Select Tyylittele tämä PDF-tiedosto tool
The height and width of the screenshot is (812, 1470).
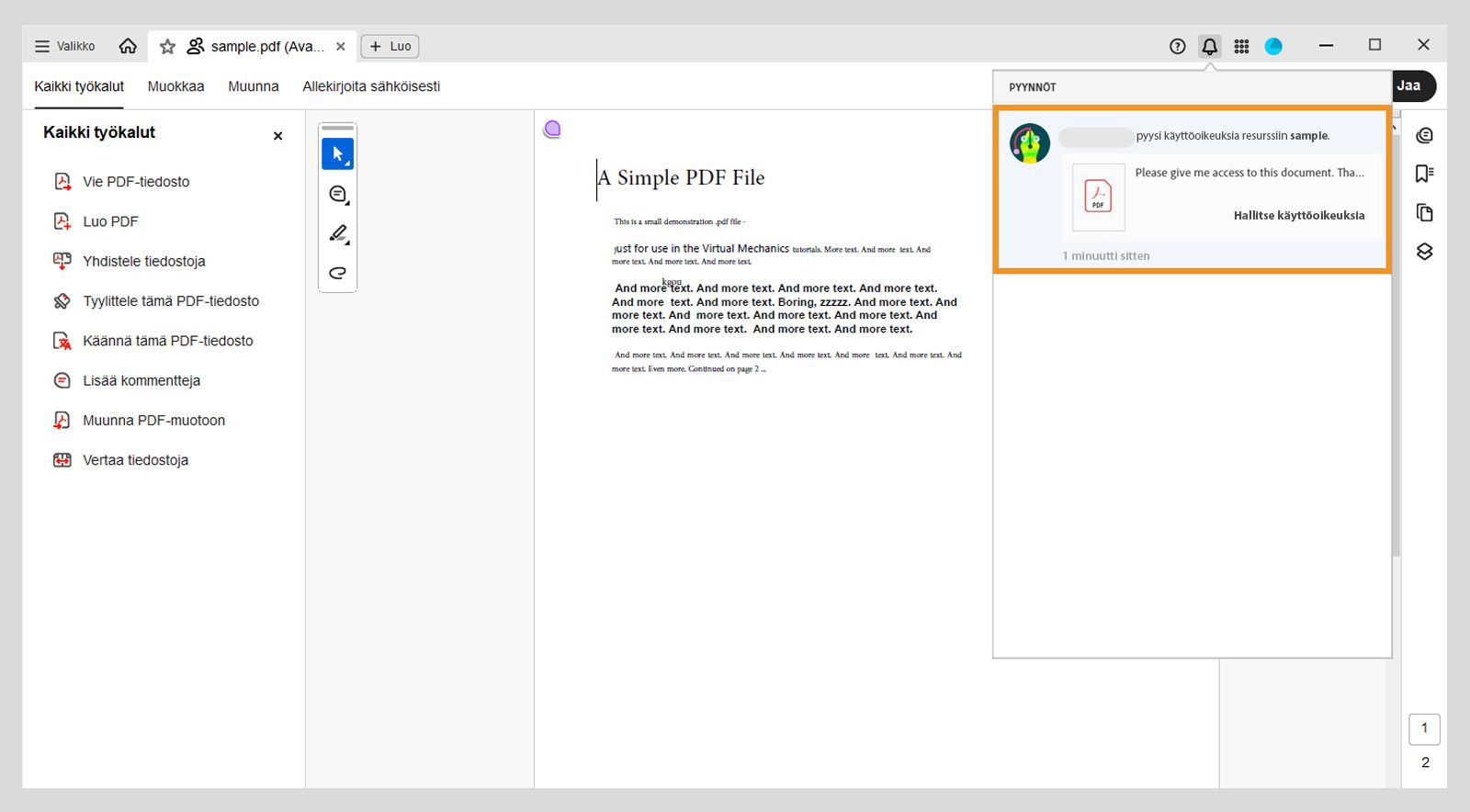coord(156,301)
